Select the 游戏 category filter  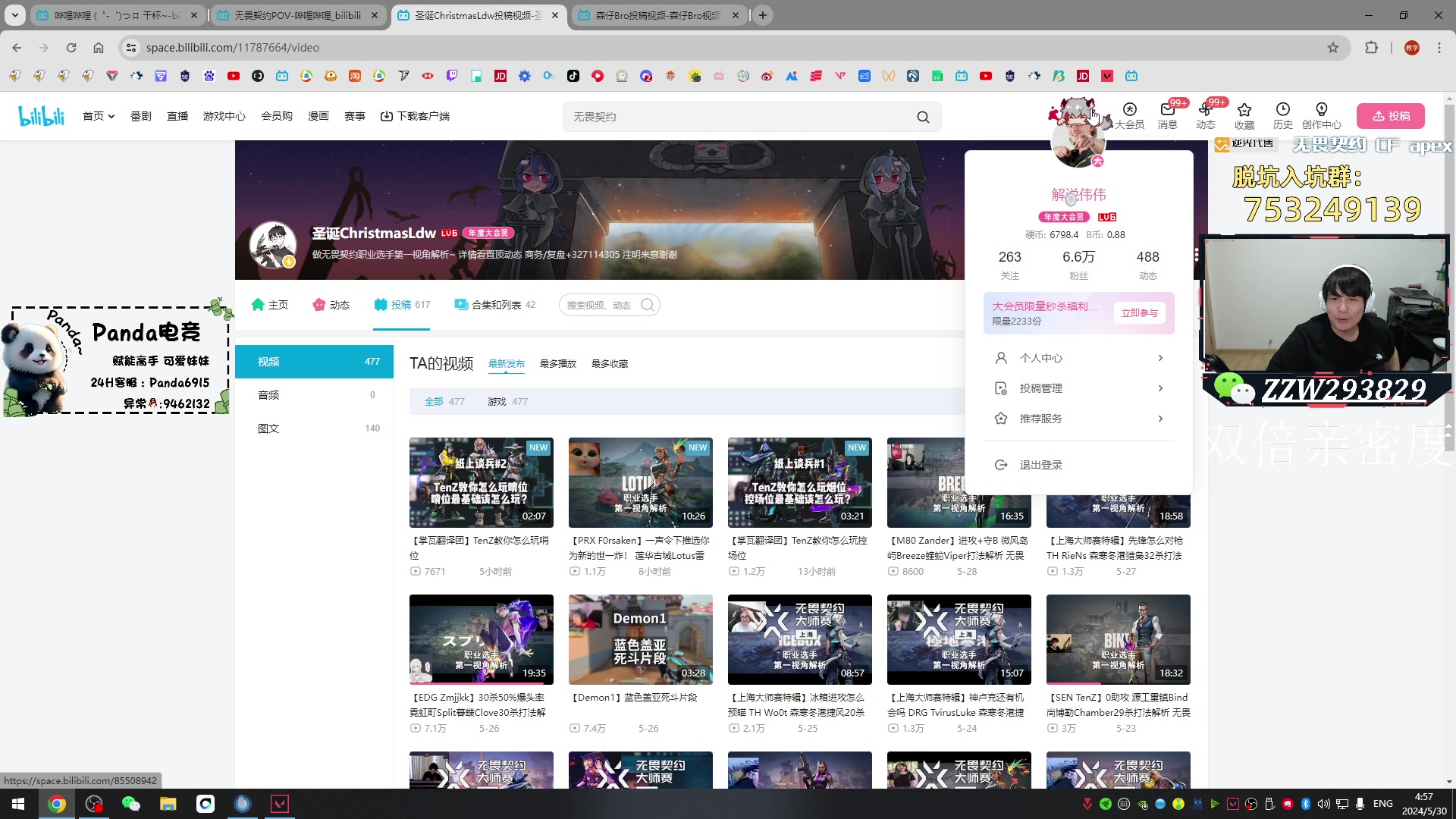(497, 401)
